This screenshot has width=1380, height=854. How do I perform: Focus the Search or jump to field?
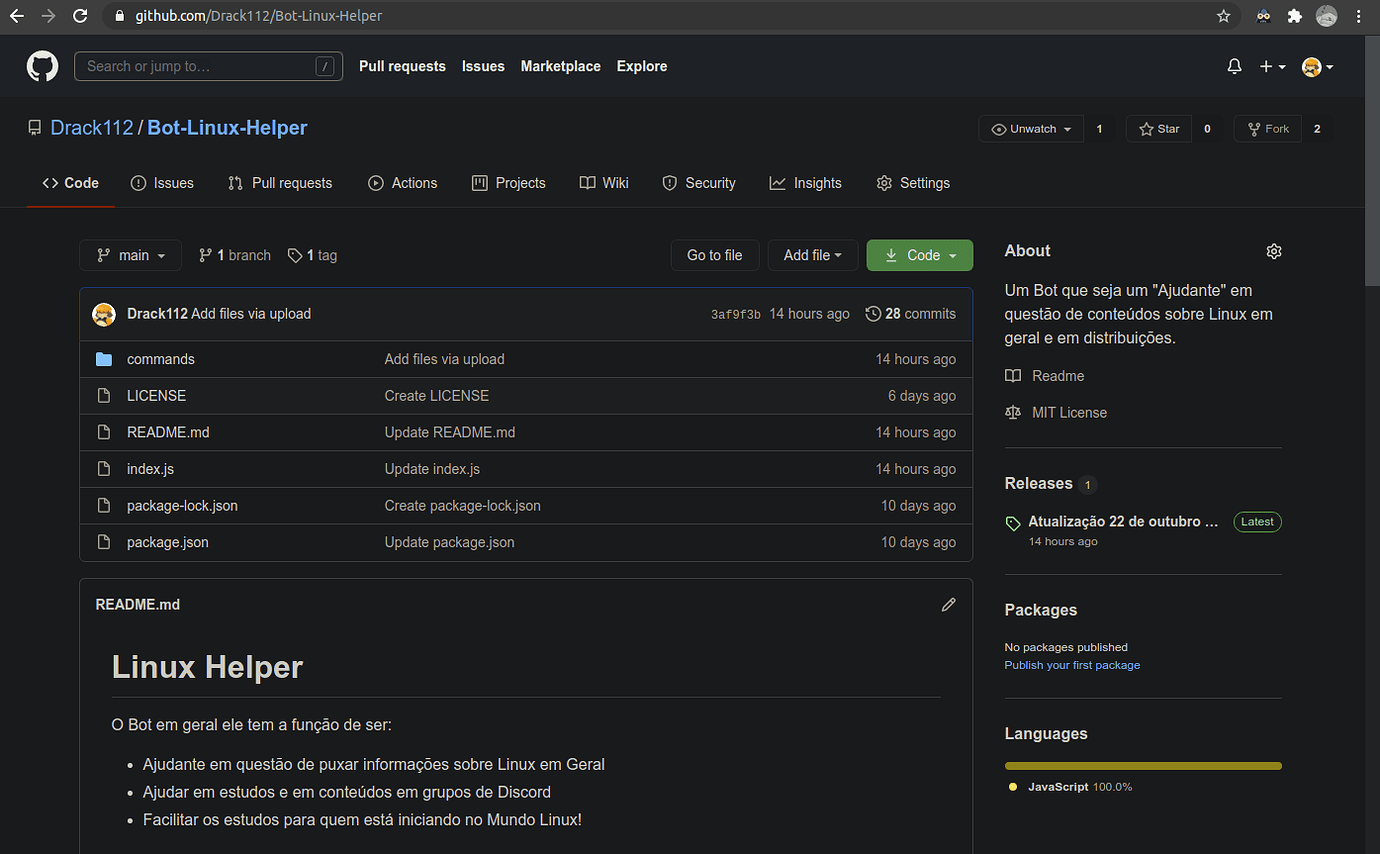pyautogui.click(x=208, y=67)
